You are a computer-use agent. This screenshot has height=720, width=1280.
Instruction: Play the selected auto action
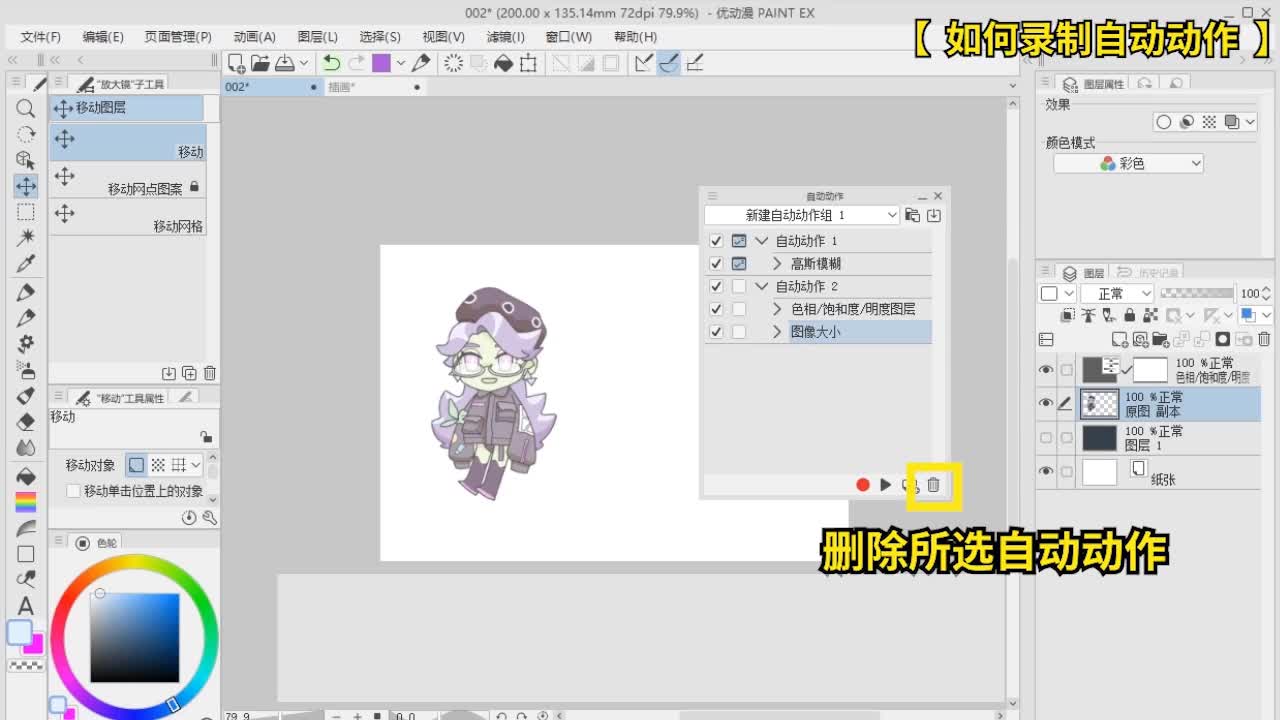point(885,485)
